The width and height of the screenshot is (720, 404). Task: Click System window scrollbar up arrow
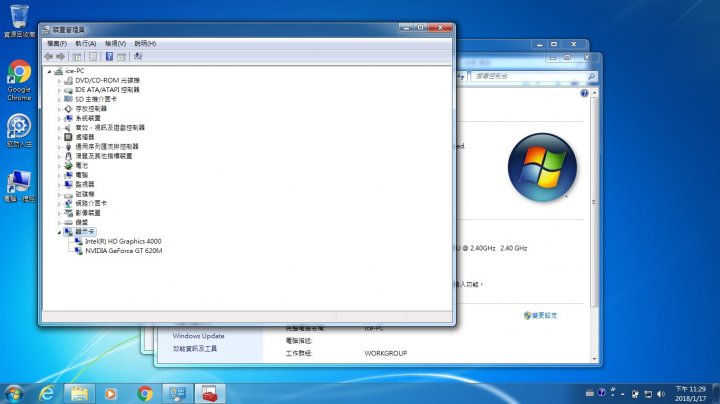pyautogui.click(x=595, y=93)
